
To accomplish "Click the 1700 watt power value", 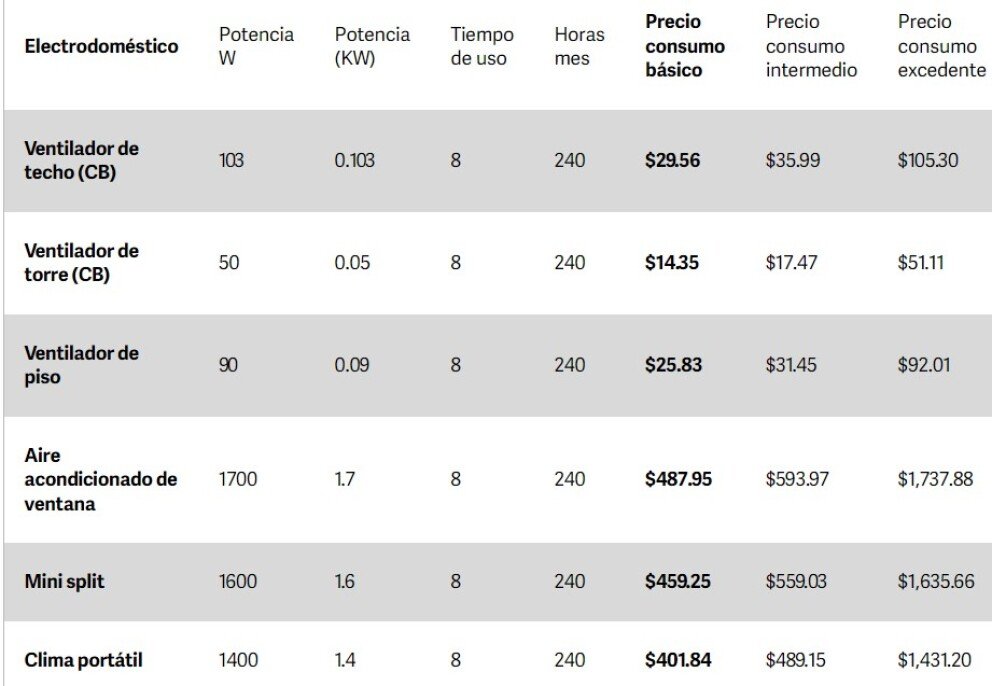I will click(x=238, y=479).
